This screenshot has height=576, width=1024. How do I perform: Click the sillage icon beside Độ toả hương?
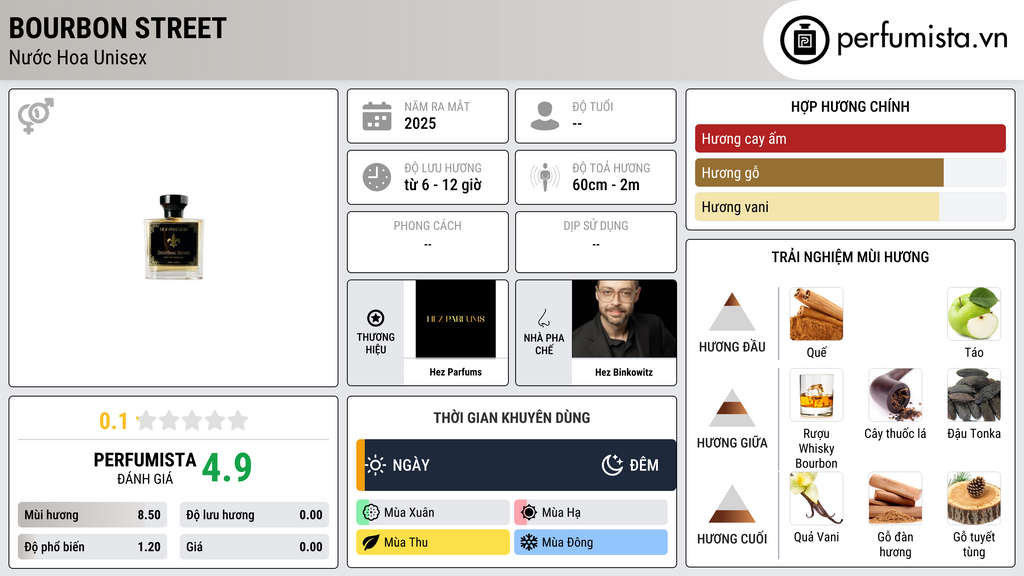tap(545, 177)
